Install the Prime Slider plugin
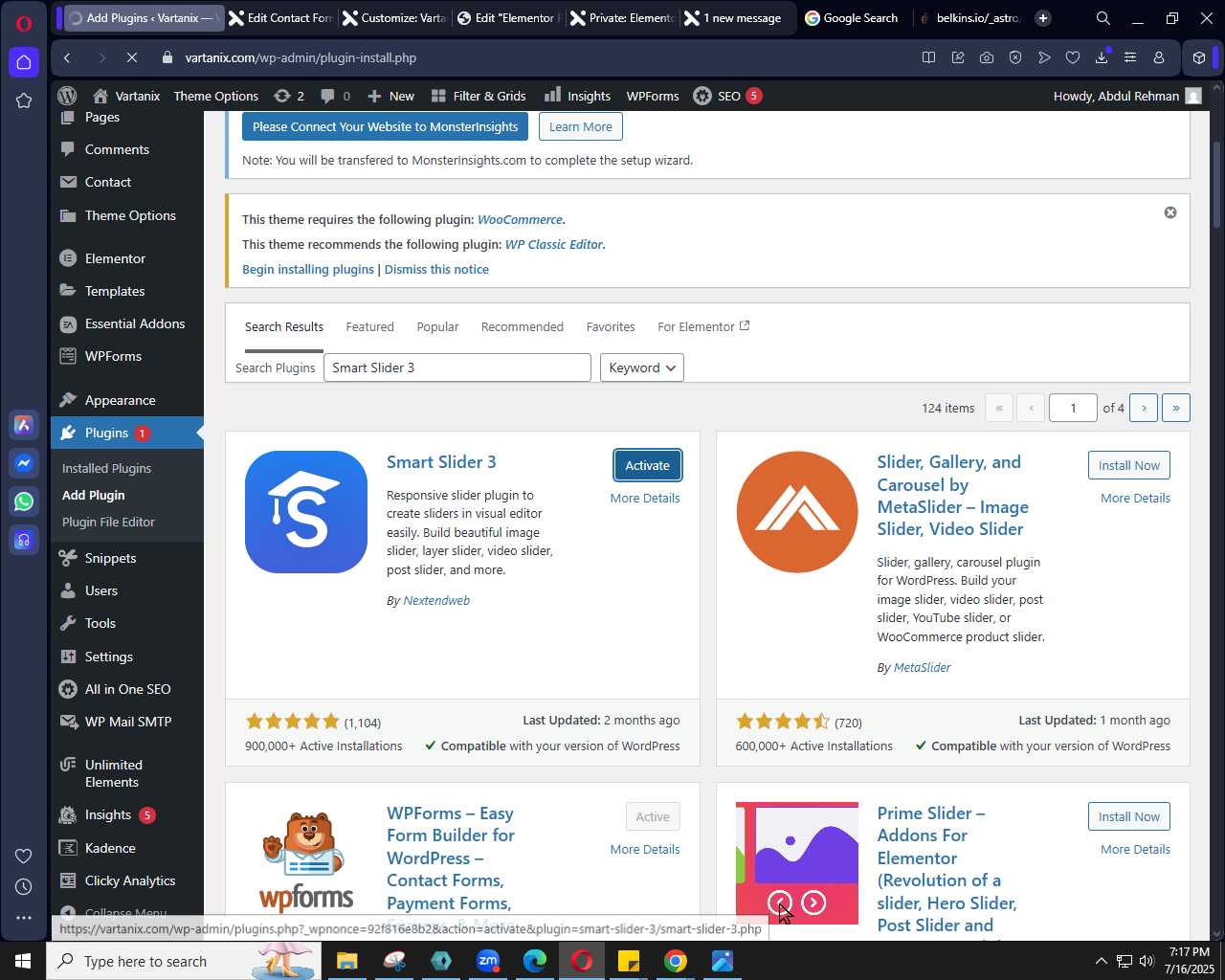This screenshot has height=980, width=1225. pos(1129,816)
